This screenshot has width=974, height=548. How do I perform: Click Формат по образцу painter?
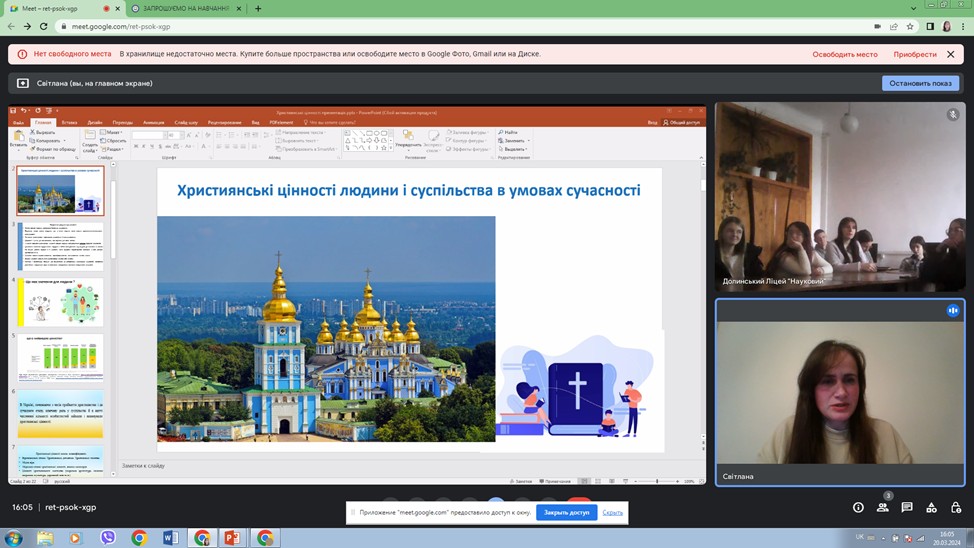point(53,149)
